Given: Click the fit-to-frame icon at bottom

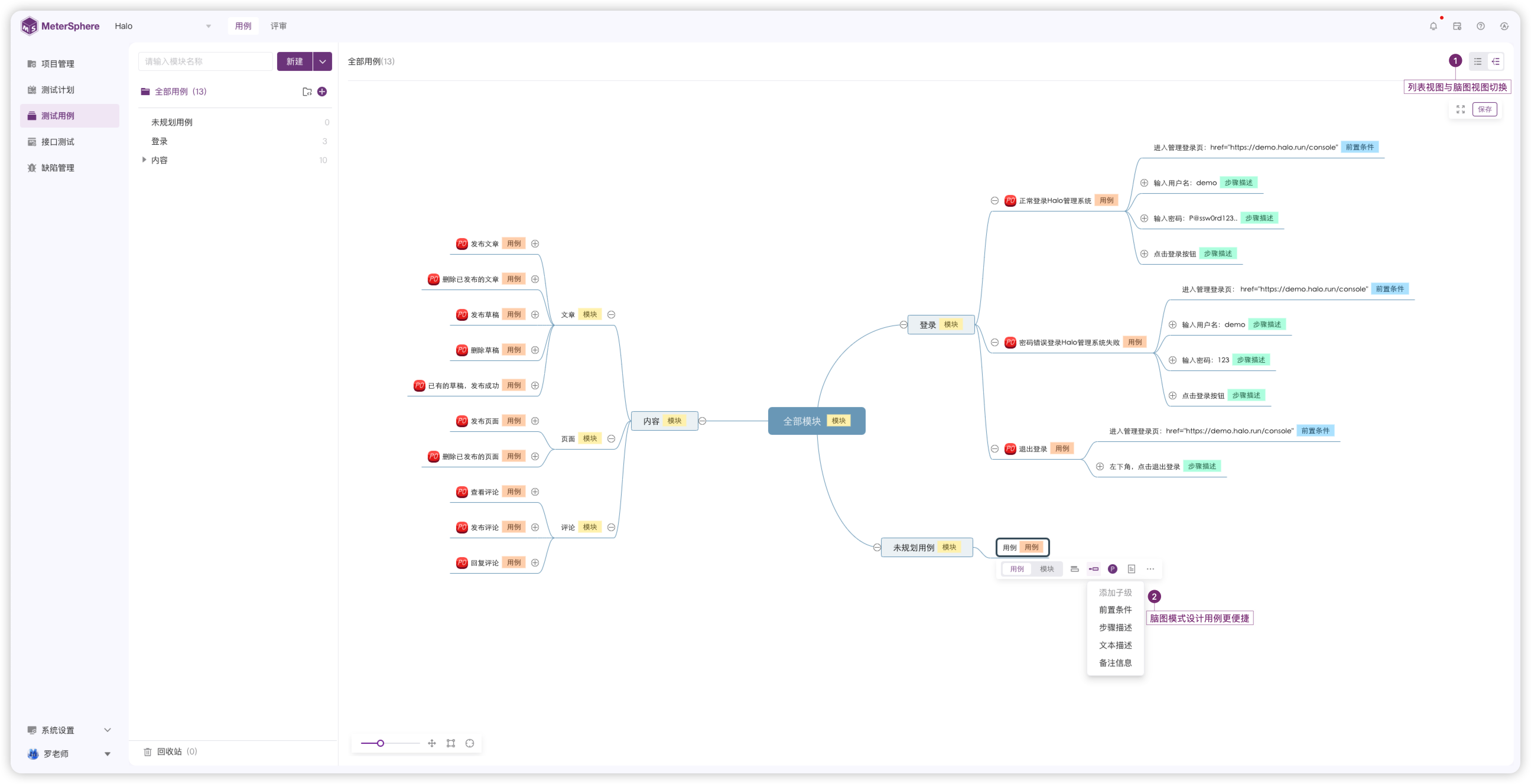Looking at the screenshot, I should point(450,743).
